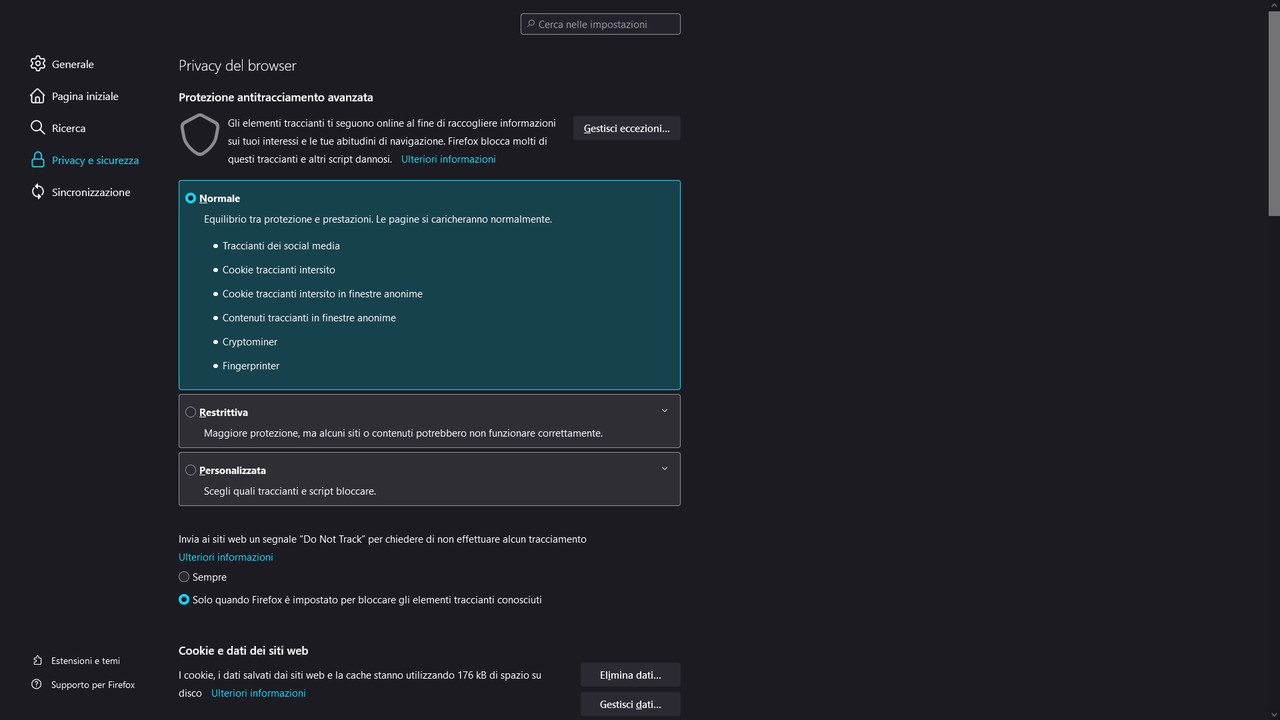This screenshot has height=720, width=1280.
Task: Click the vertical page scrollbar thumb
Action: [1273, 110]
